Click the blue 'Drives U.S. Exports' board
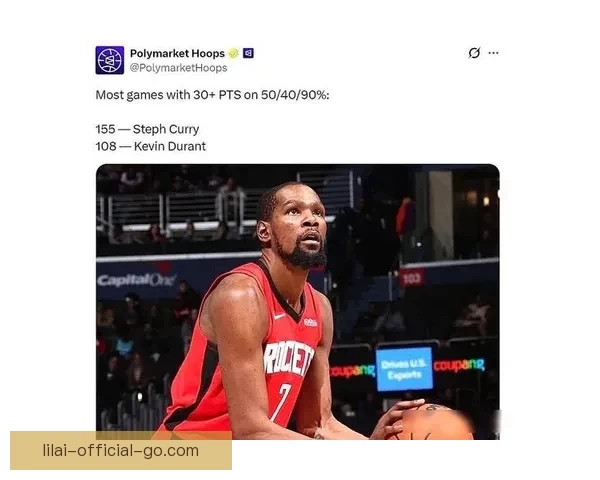This screenshot has height=480, width=600. tap(404, 369)
